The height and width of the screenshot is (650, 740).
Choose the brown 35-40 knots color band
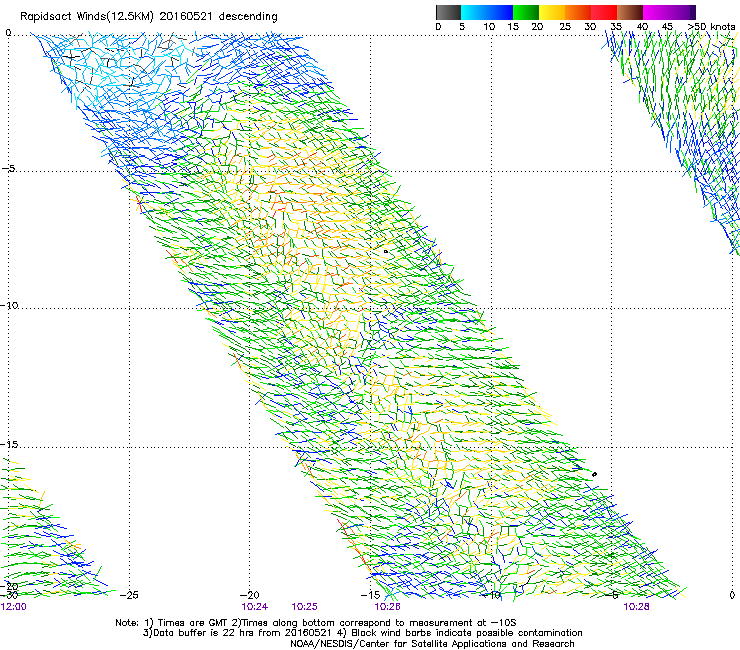[630, 12]
